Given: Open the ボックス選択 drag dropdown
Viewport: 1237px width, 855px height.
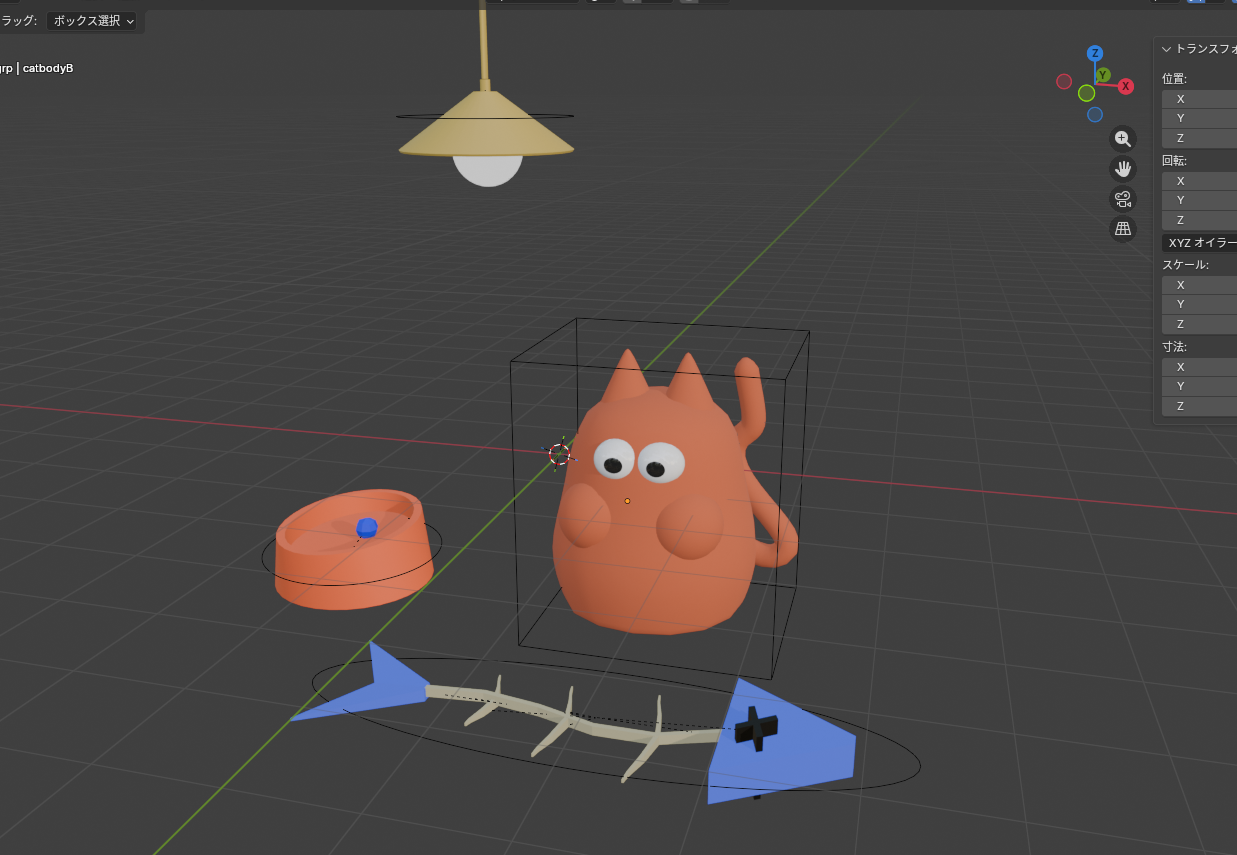Looking at the screenshot, I should coord(94,21).
